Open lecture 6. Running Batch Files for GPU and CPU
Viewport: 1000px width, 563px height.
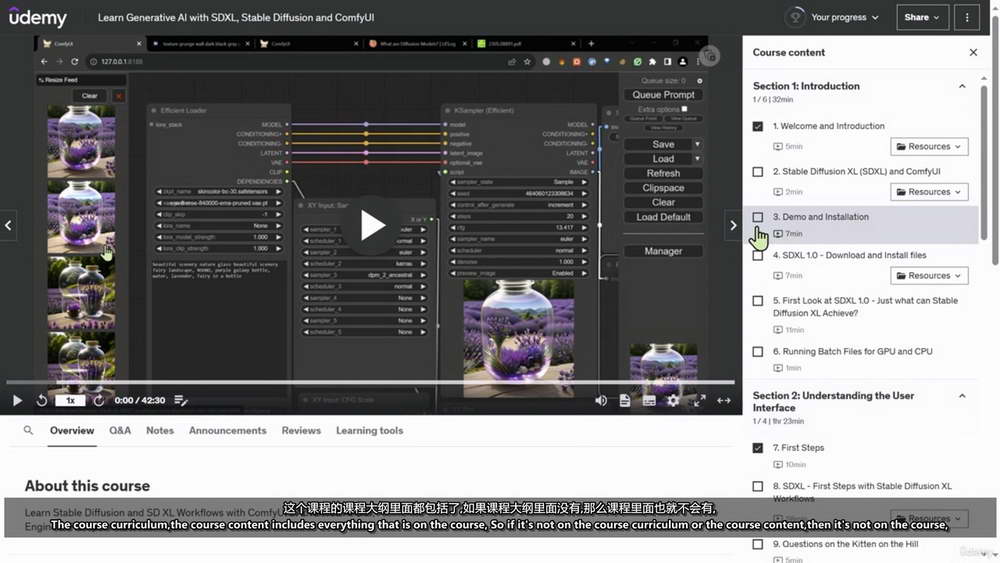coord(853,351)
